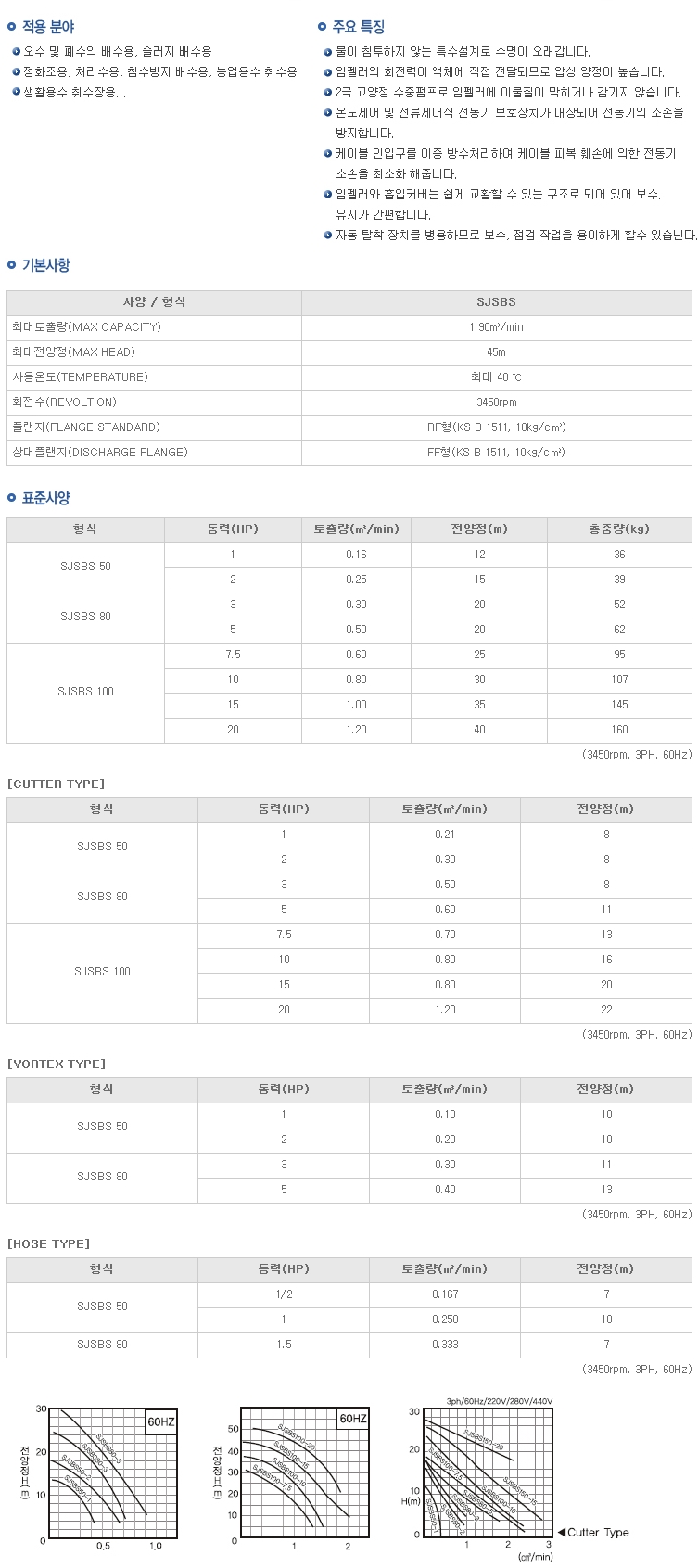Click the bullet icon next to 기본사항

point(12,265)
